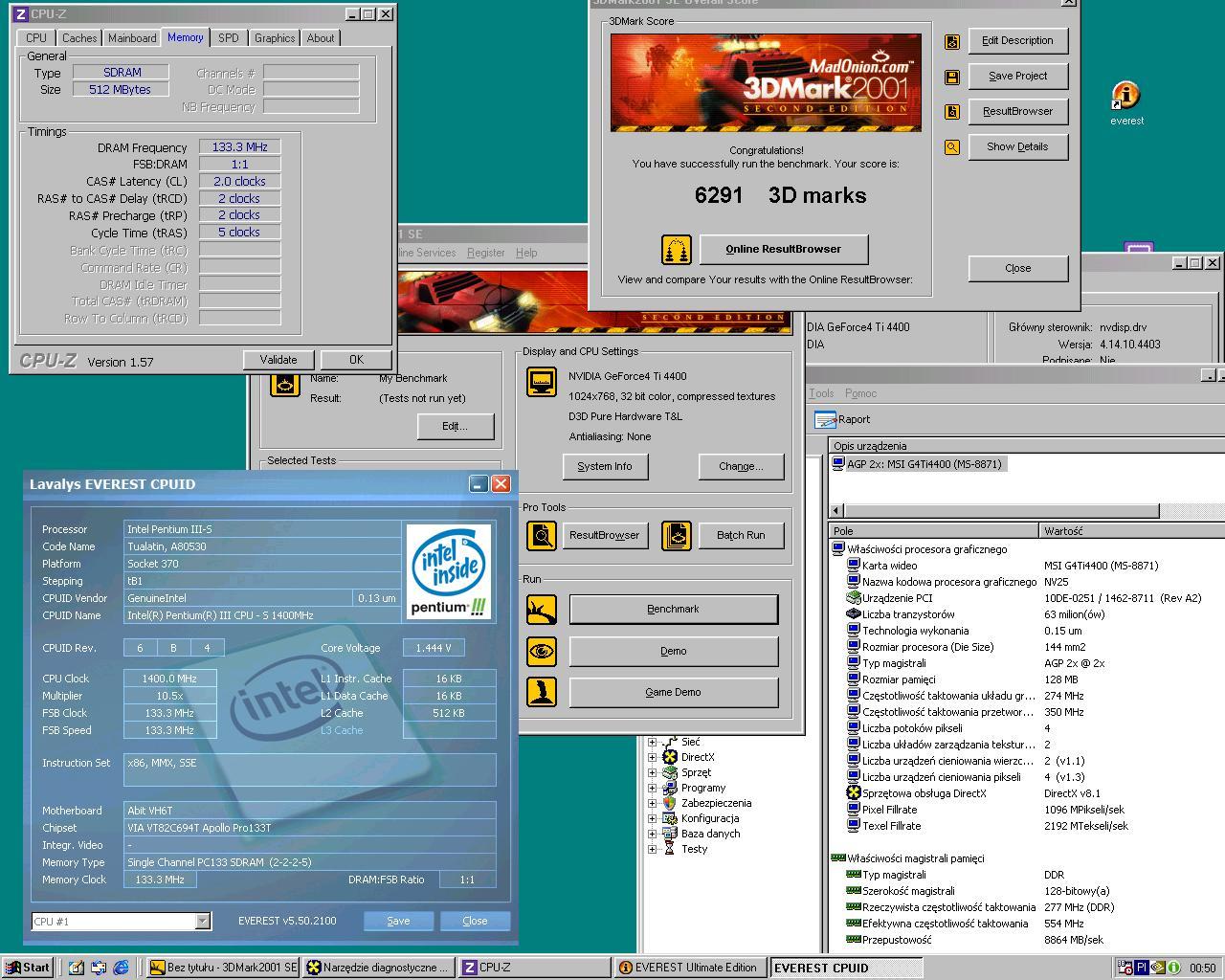Switch to the SPD tab in CPU-Z

click(x=229, y=38)
